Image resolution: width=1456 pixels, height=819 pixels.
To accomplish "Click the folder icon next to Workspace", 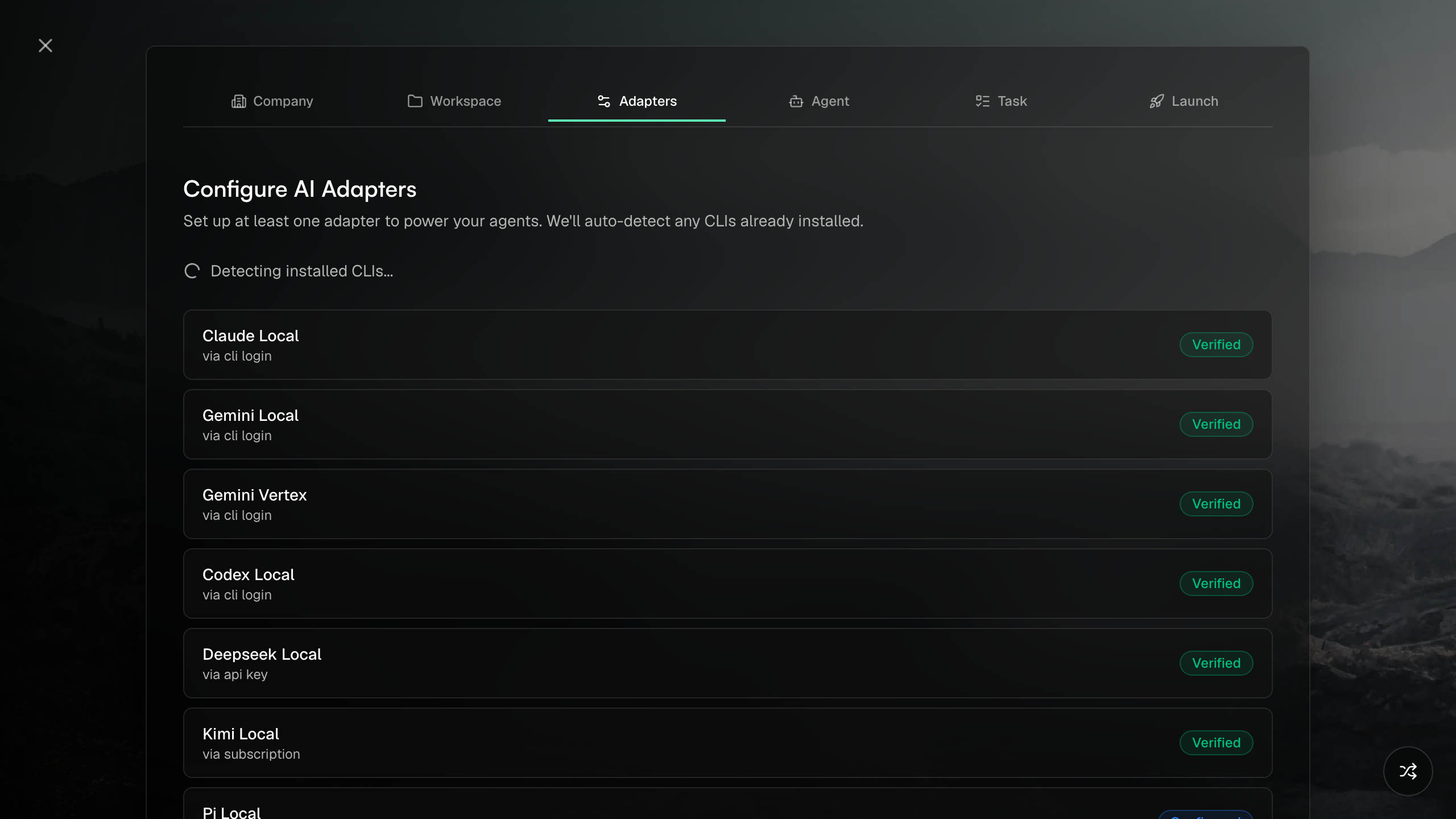I will (415, 101).
